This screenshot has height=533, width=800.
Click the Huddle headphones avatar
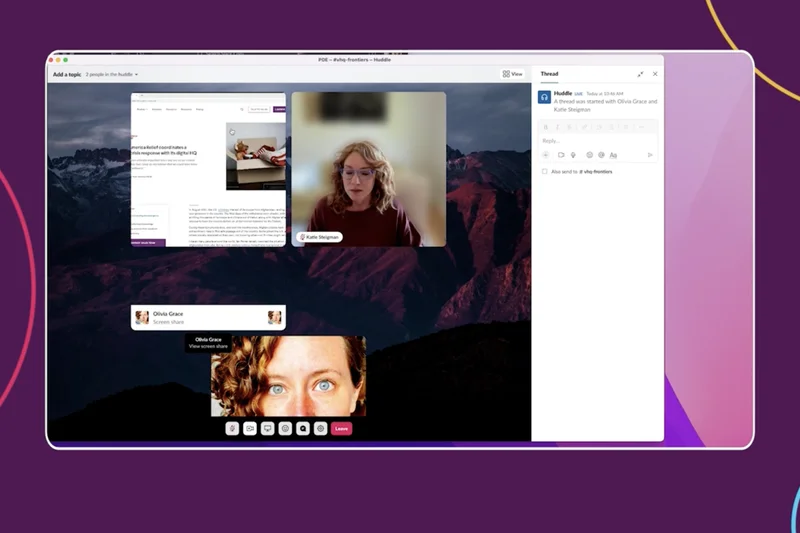[544, 97]
